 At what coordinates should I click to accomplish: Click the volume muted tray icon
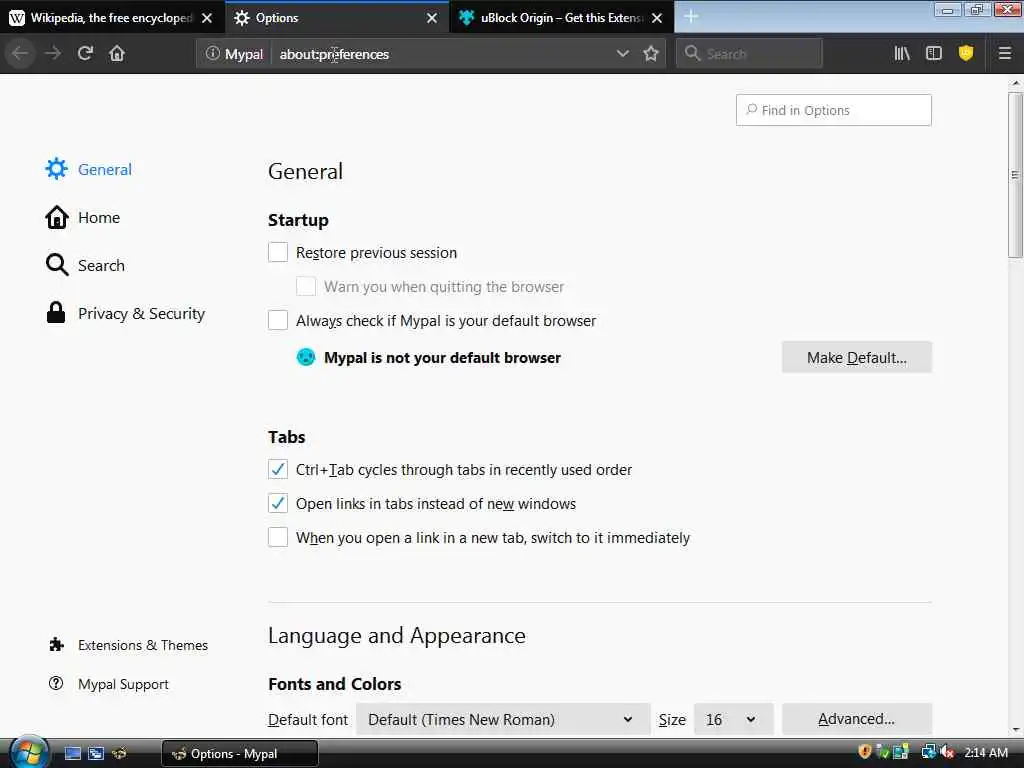tap(948, 752)
